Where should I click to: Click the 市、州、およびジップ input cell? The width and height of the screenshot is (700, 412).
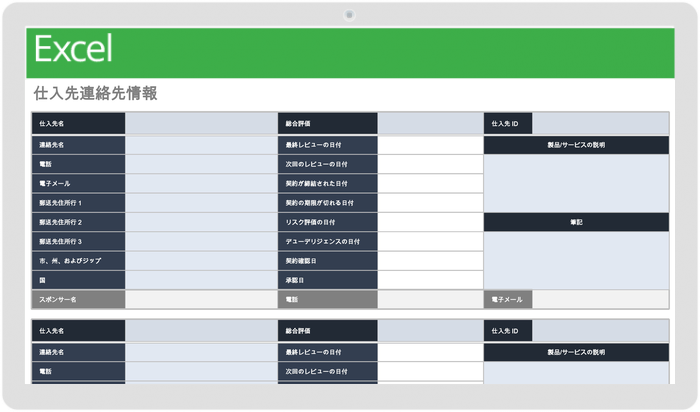coord(201,261)
